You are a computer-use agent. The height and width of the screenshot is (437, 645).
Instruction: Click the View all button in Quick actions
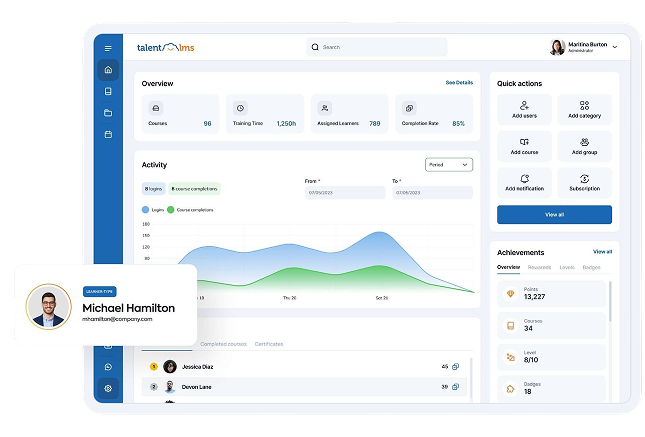click(x=554, y=214)
